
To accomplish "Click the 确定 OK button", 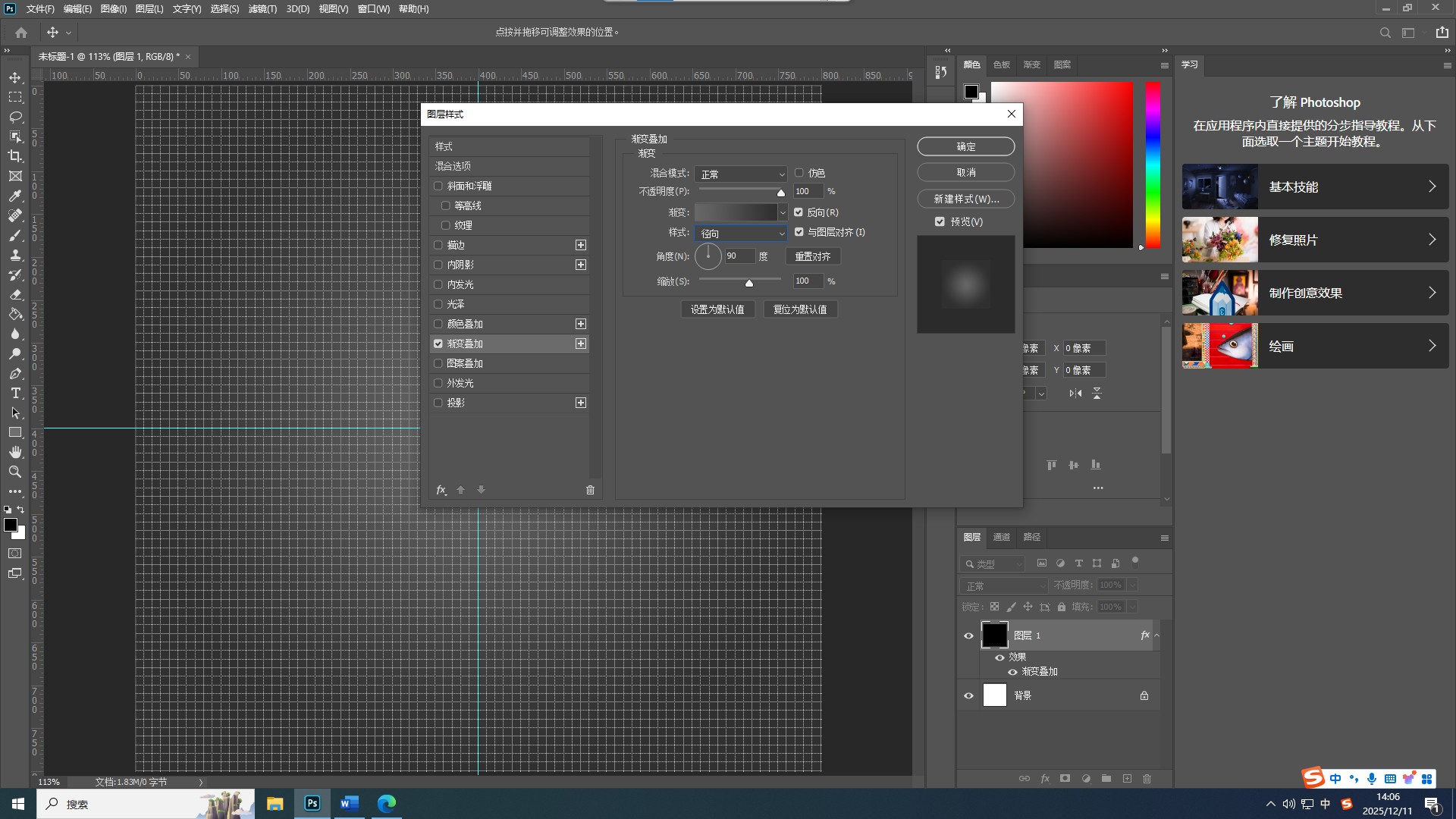I will [x=965, y=146].
